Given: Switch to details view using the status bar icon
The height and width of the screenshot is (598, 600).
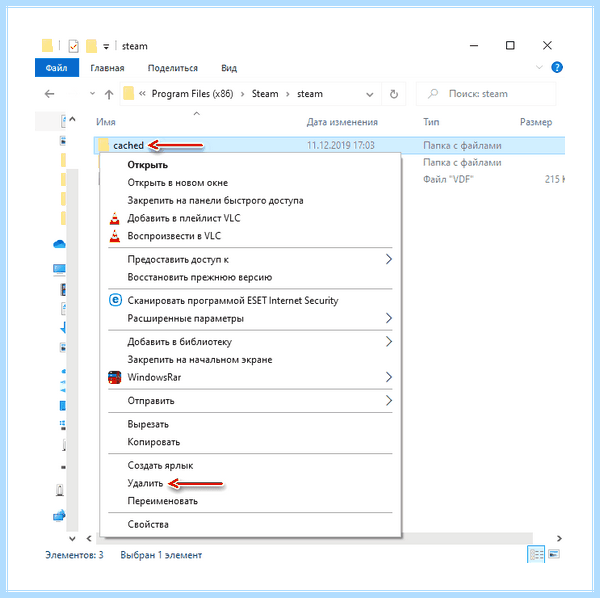Looking at the screenshot, I should click(536, 554).
